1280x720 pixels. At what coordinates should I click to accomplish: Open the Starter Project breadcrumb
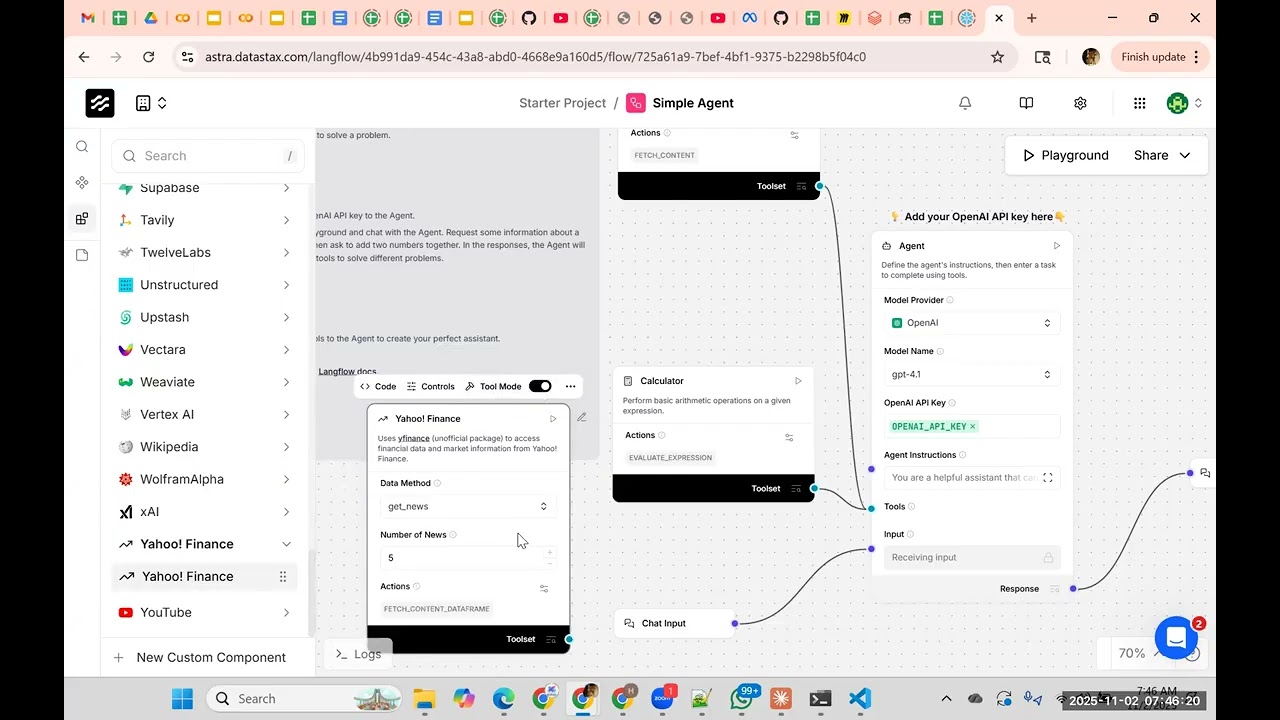tap(562, 103)
